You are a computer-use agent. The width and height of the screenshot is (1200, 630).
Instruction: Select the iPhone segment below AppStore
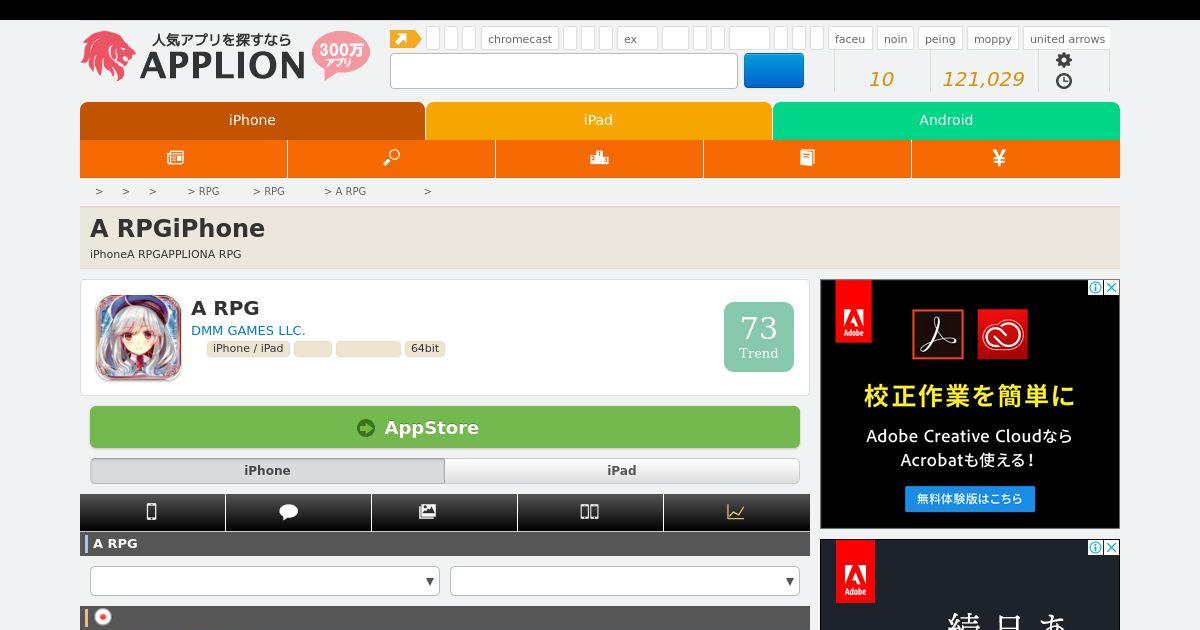[267, 471]
